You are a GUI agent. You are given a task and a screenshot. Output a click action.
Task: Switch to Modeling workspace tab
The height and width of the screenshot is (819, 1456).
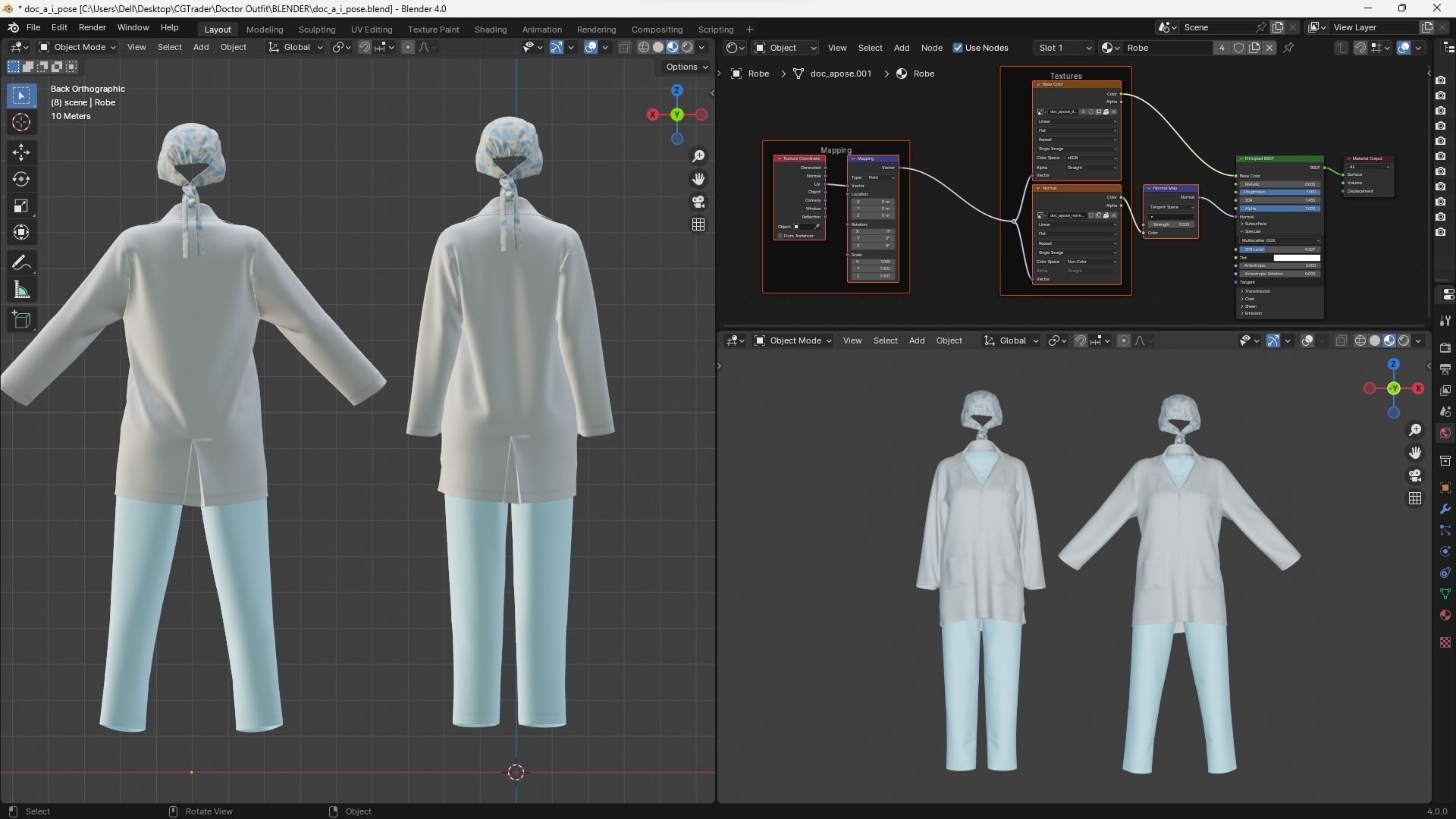pyautogui.click(x=265, y=30)
